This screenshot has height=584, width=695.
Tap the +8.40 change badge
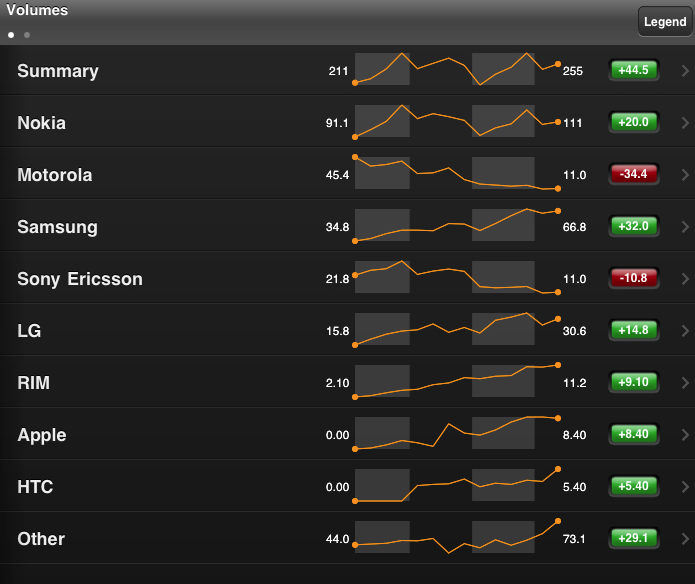click(634, 434)
